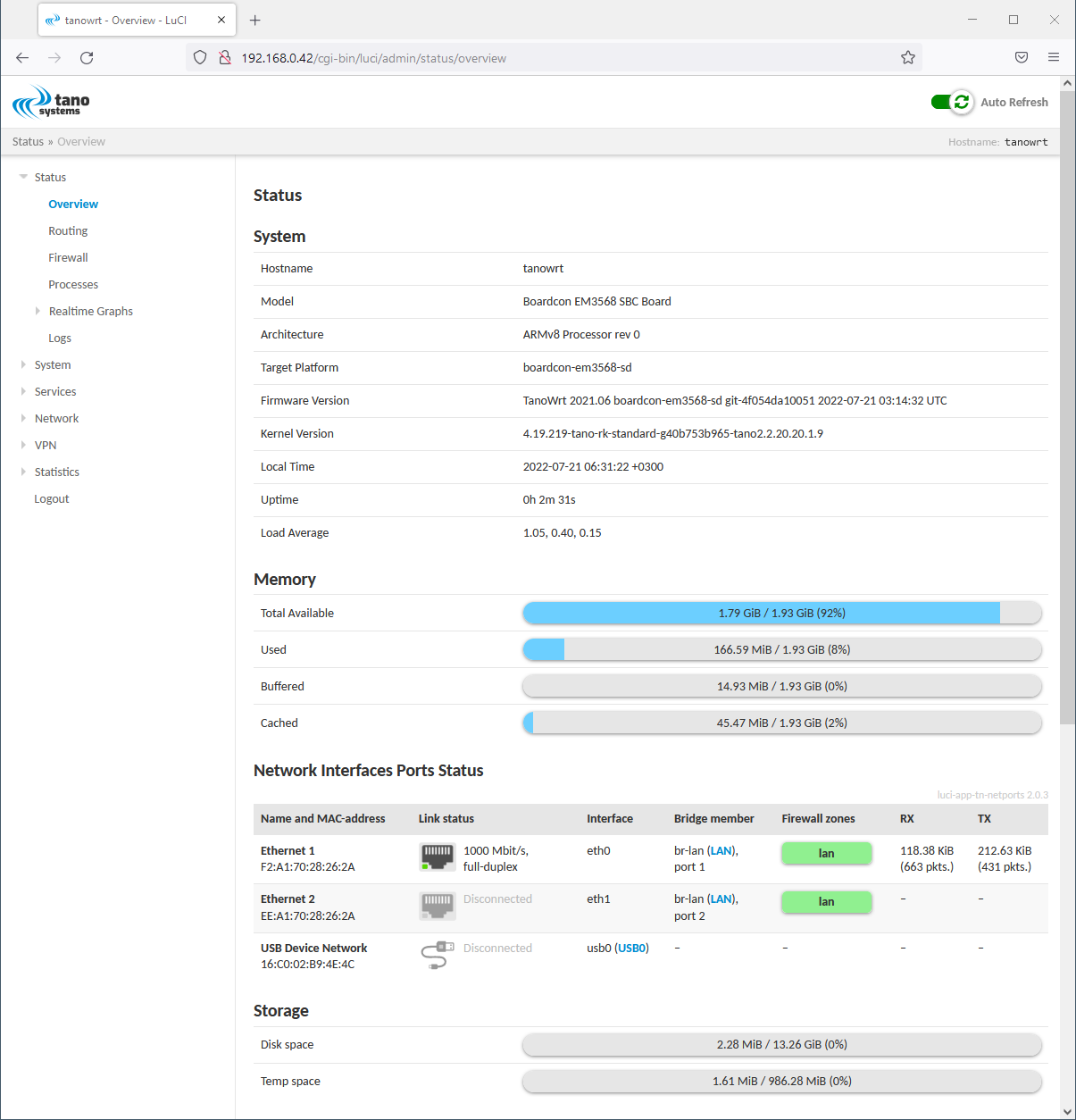The height and width of the screenshot is (1120, 1076).
Task: Click the Firmware Version value text
Action: (x=735, y=401)
